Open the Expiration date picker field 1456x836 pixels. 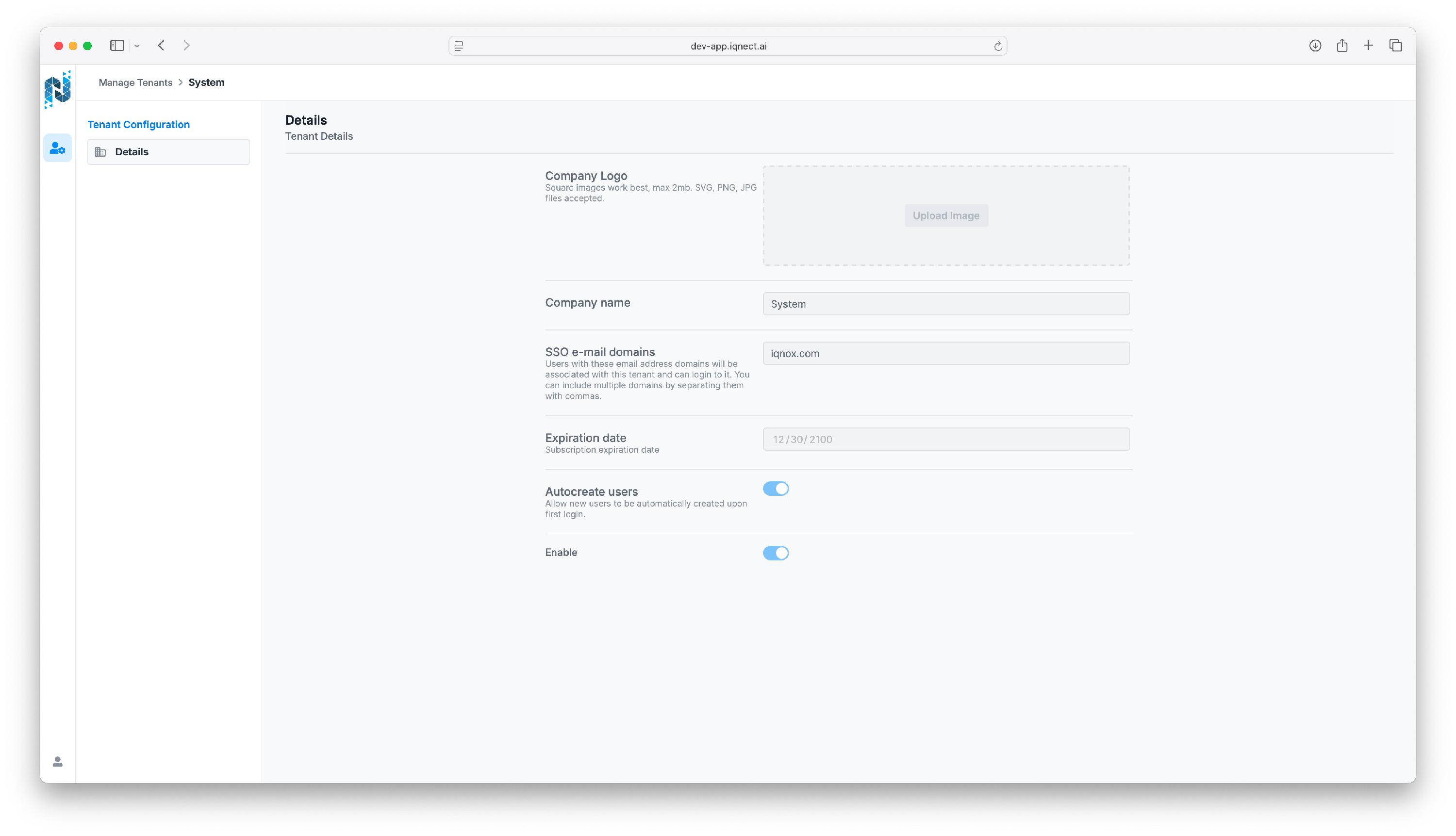coord(945,439)
